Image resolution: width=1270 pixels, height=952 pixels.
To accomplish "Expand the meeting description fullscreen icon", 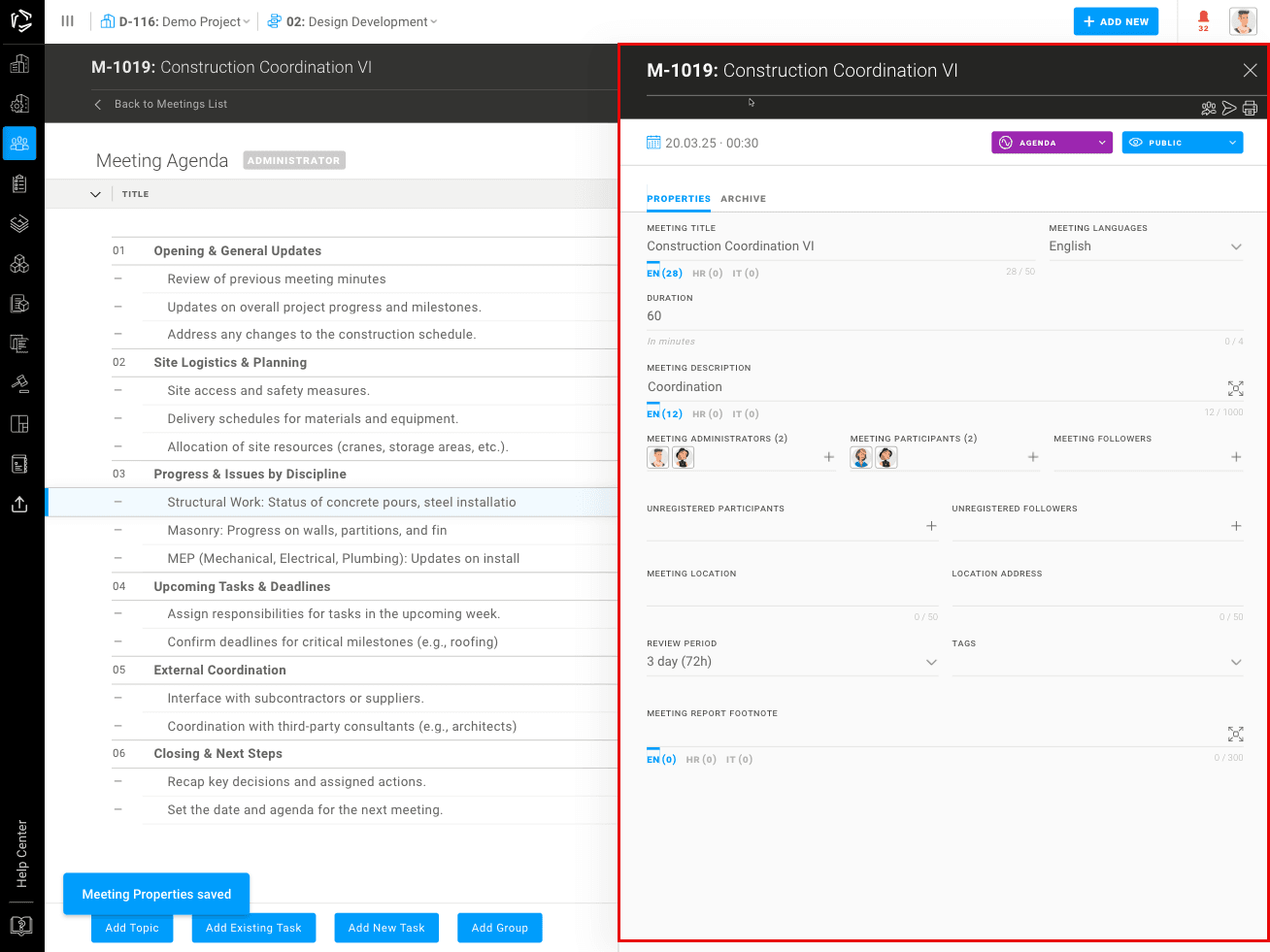I will click(x=1235, y=388).
